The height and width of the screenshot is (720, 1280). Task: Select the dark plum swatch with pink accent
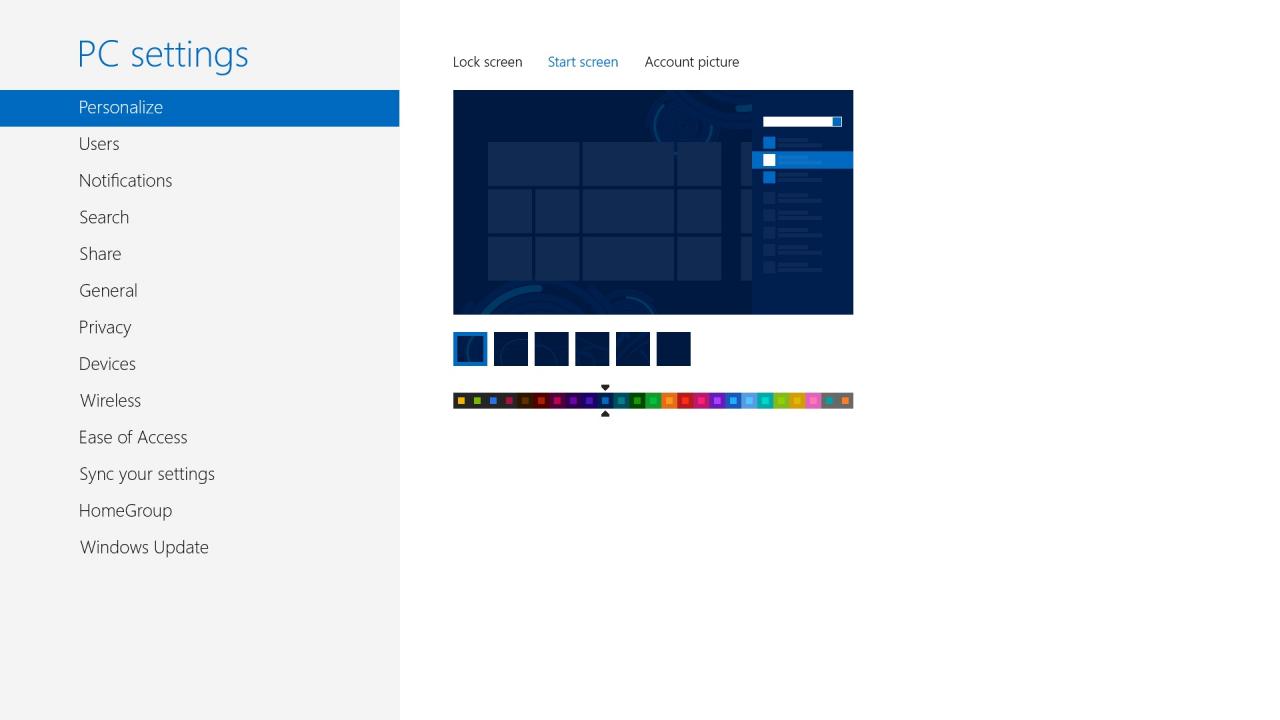(x=557, y=401)
